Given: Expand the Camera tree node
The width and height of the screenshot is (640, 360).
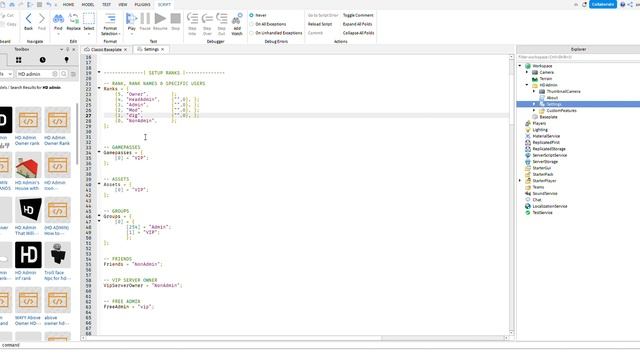Looking at the screenshot, I should (527, 72).
